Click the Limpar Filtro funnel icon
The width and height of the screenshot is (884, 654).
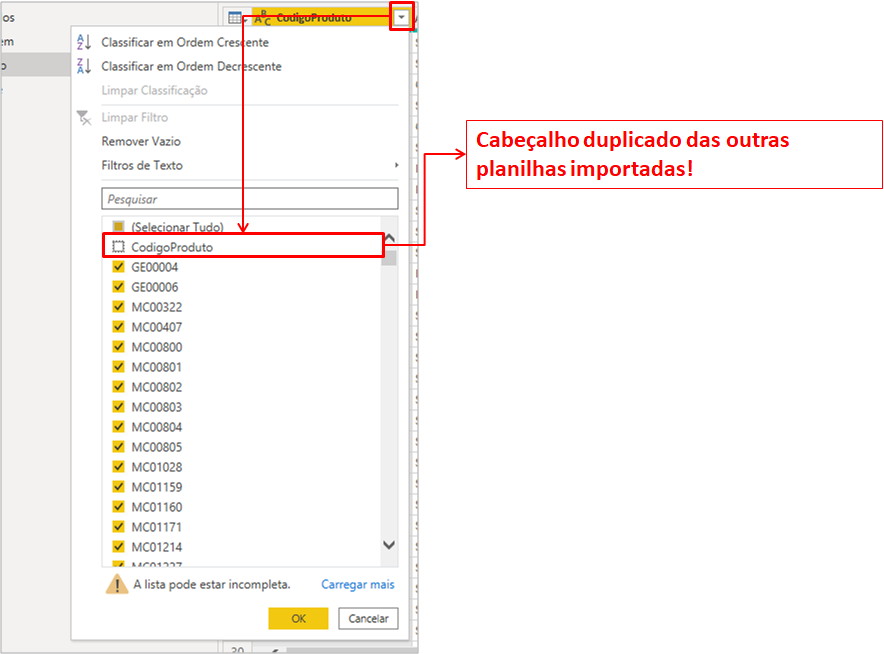point(84,118)
